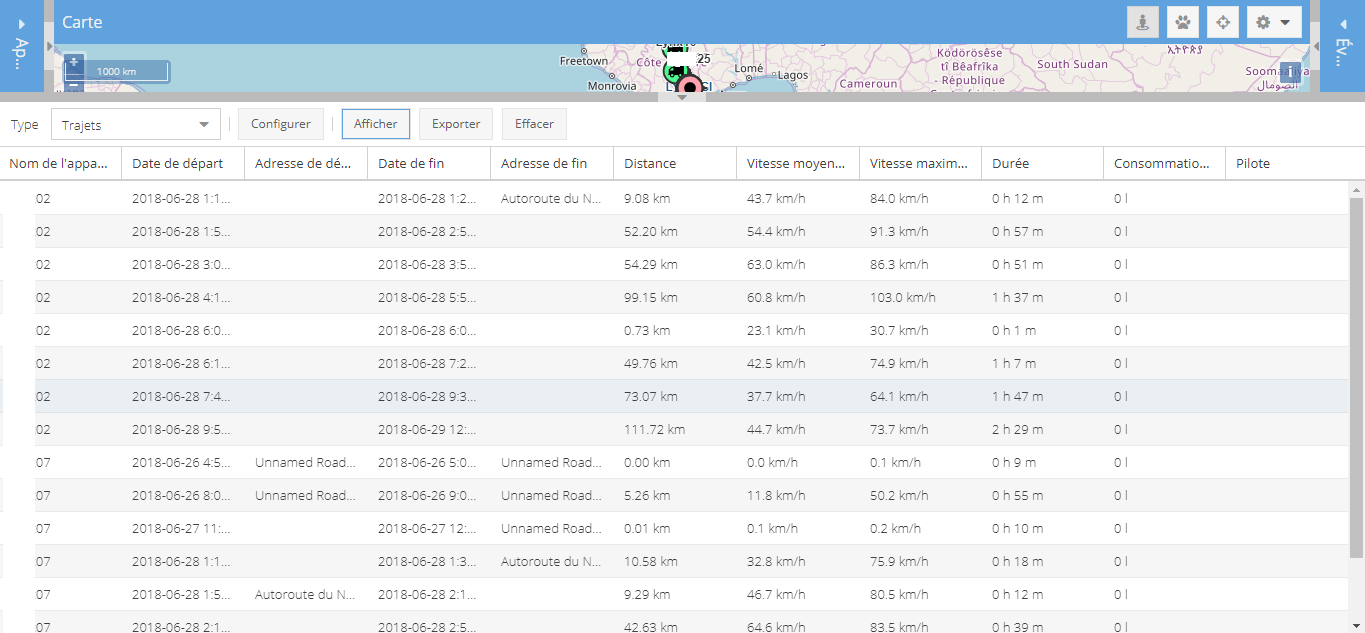The width and height of the screenshot is (1365, 633).
Task: Click the map attribution info icon
Action: [1289, 72]
